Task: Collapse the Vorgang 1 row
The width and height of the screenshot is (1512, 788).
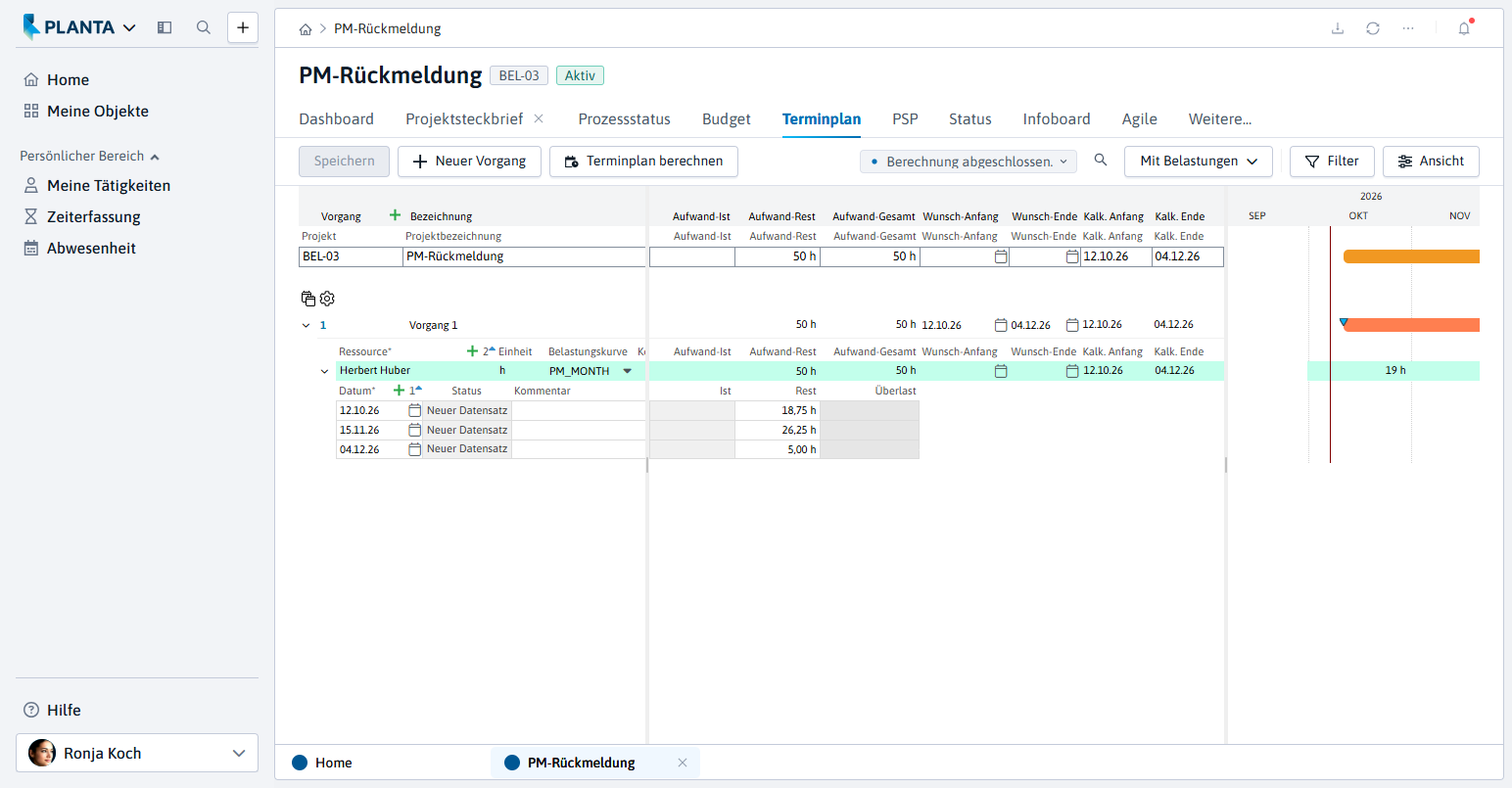Action: pyautogui.click(x=306, y=325)
